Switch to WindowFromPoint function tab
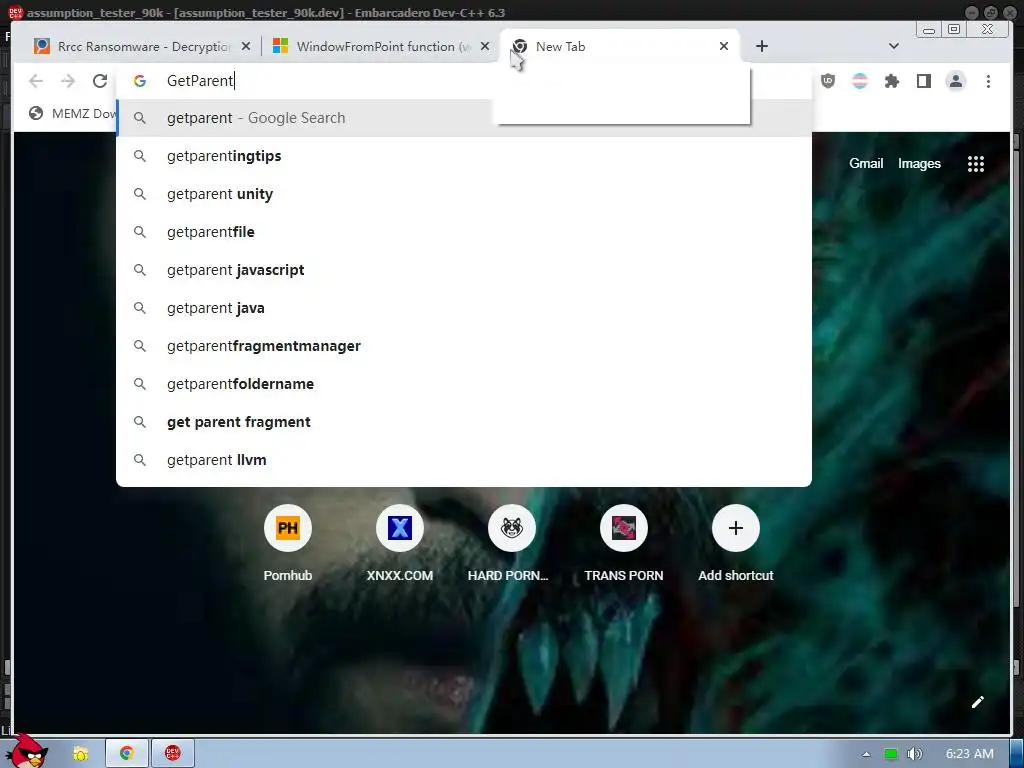The image size is (1024, 768). (381, 46)
